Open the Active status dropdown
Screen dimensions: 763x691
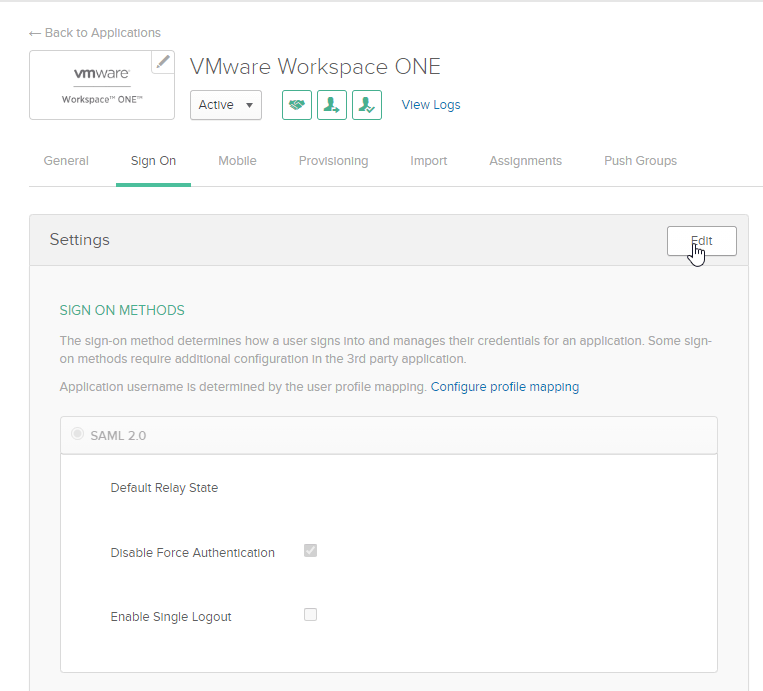(x=226, y=105)
